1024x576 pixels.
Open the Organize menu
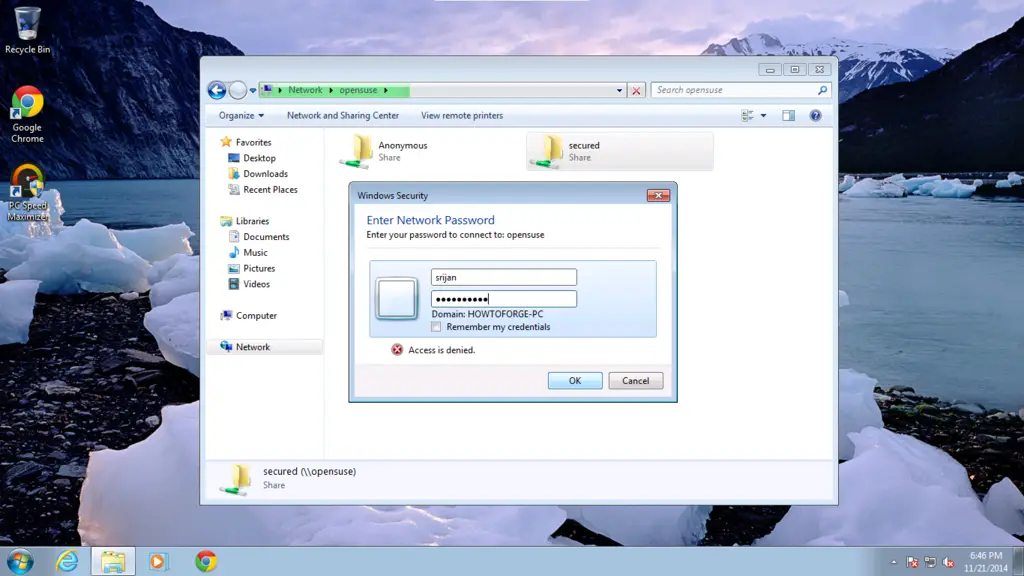tap(241, 116)
